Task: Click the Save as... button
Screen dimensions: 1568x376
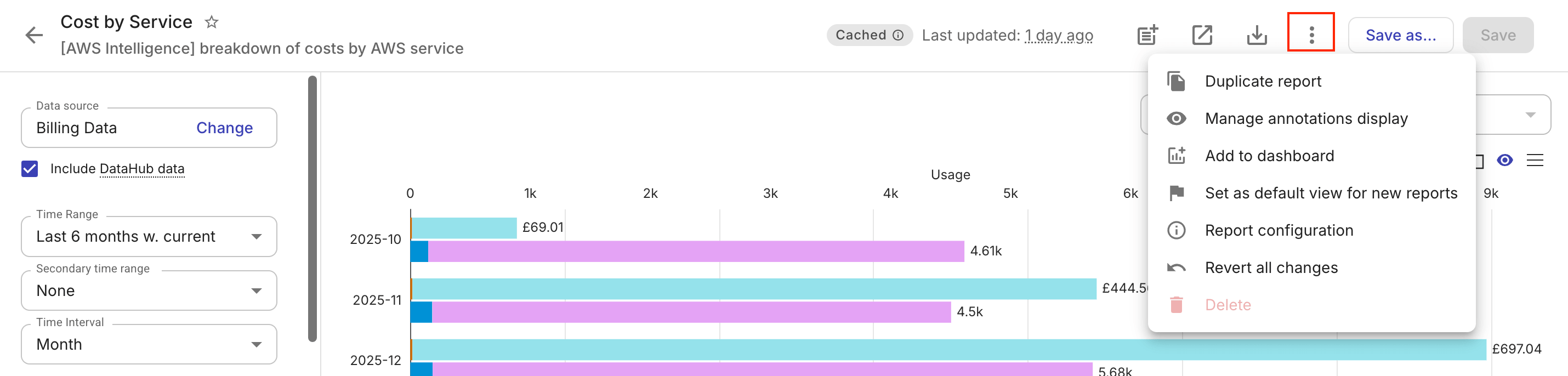Action: point(1400,35)
